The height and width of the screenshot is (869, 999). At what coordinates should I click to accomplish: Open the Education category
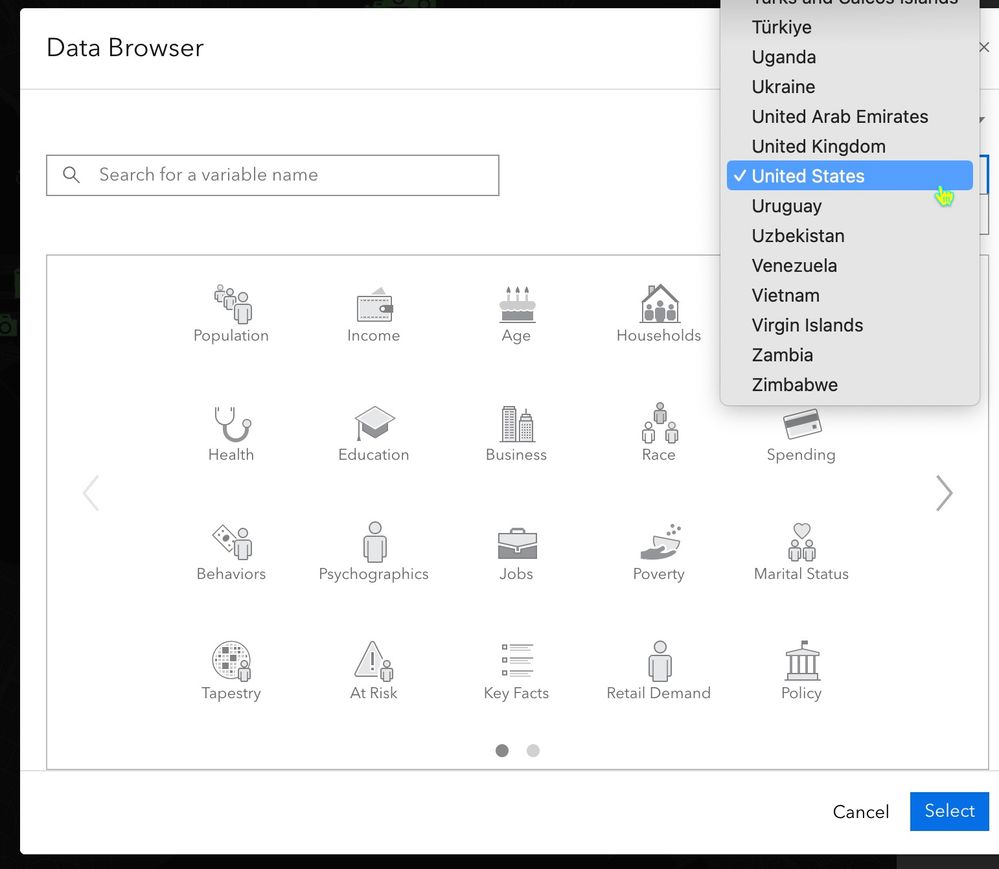373,433
